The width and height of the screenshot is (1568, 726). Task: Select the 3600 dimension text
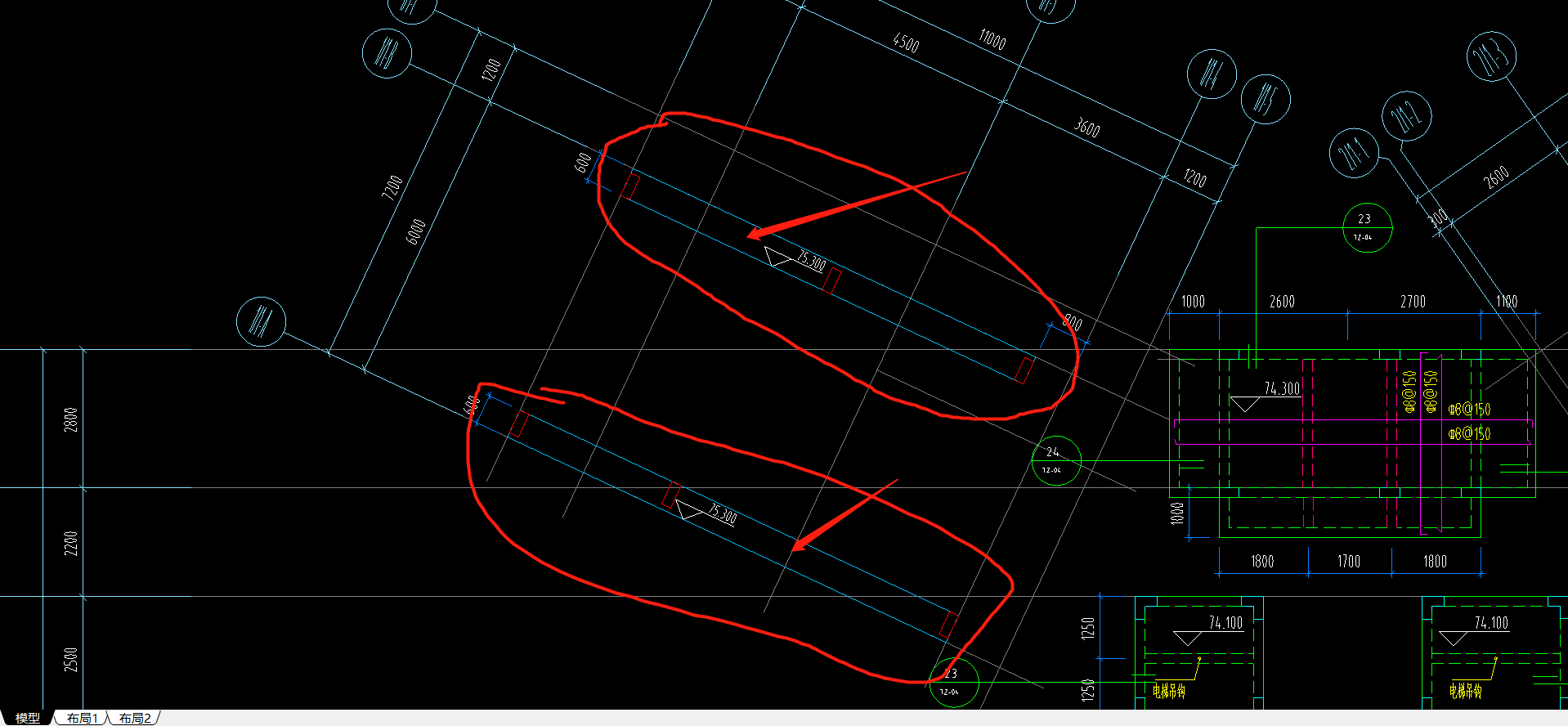pyautogui.click(x=1086, y=127)
